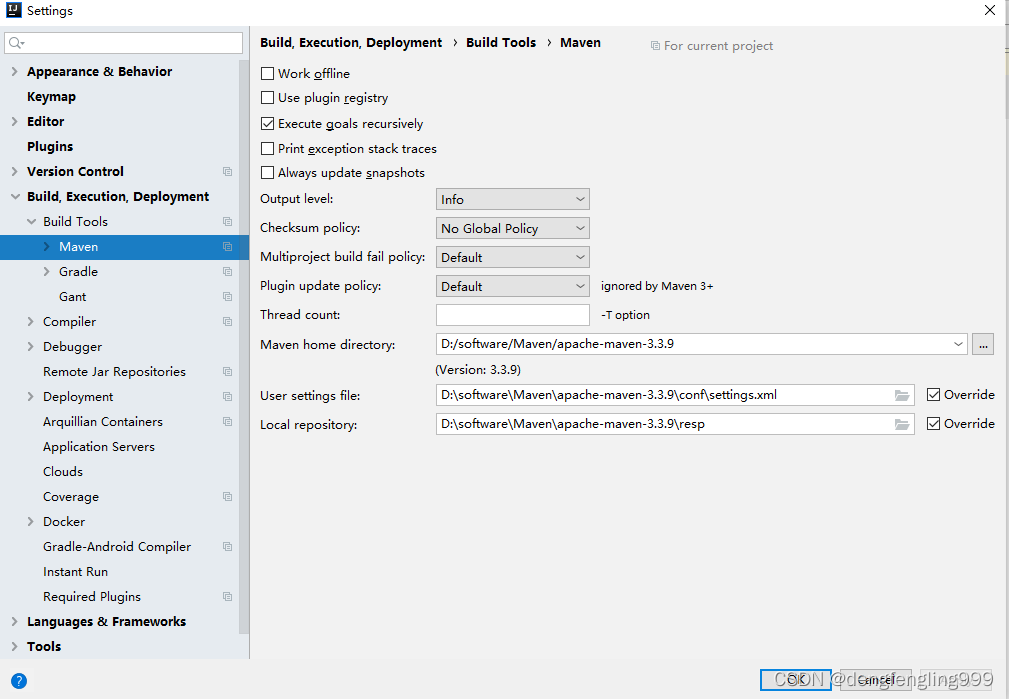The image size is (1009, 699).
Task: Open the Maven home directory dropdown arrow
Action: [958, 344]
